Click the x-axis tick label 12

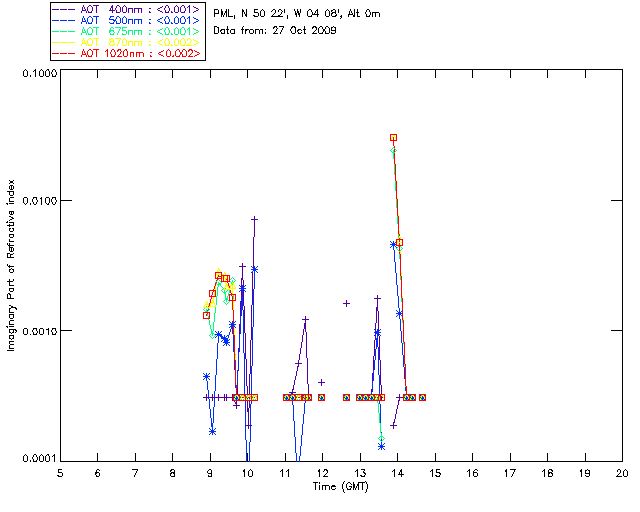point(322,474)
